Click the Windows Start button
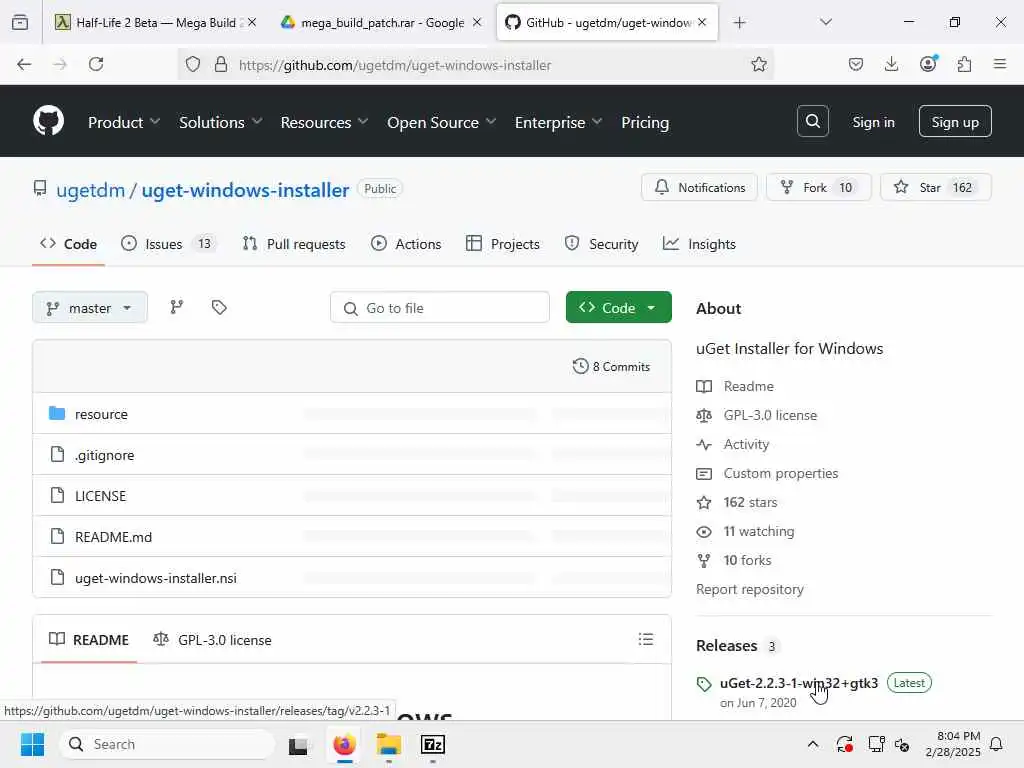The width and height of the screenshot is (1024, 768). tap(32, 744)
